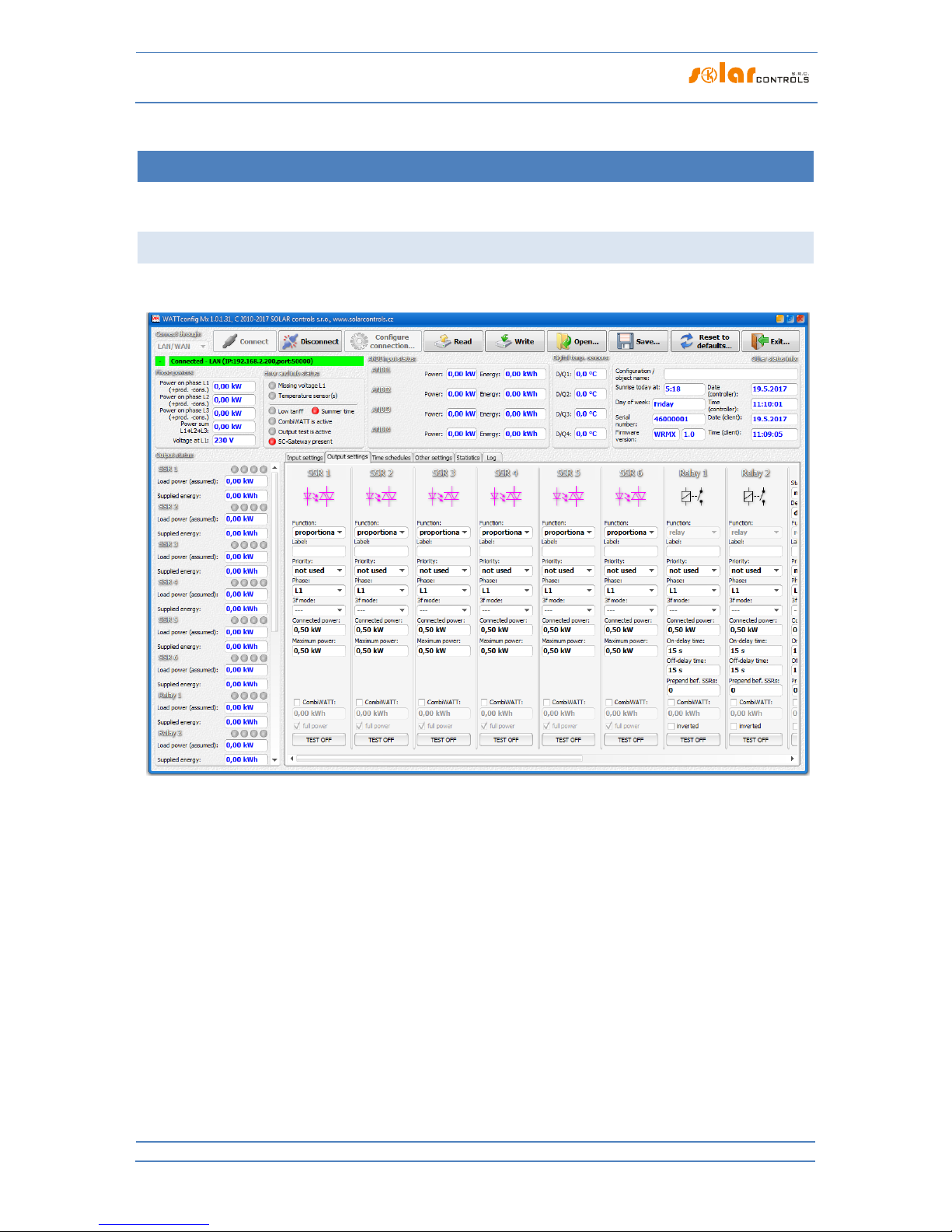This screenshot has height=1232, width=952.
Task: Open the Relay 2 Phase dropdown
Action: pos(755,591)
